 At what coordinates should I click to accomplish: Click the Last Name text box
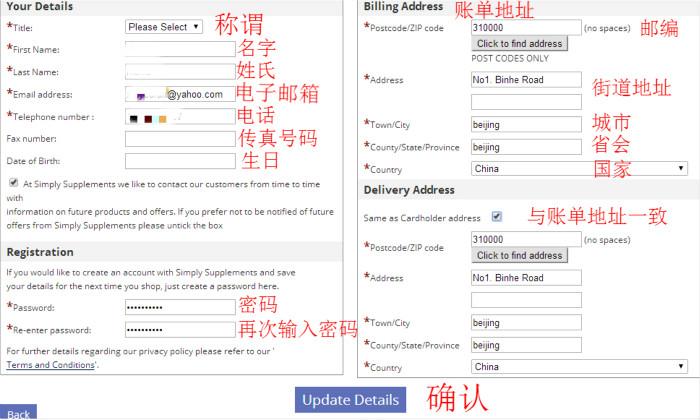tap(180, 72)
